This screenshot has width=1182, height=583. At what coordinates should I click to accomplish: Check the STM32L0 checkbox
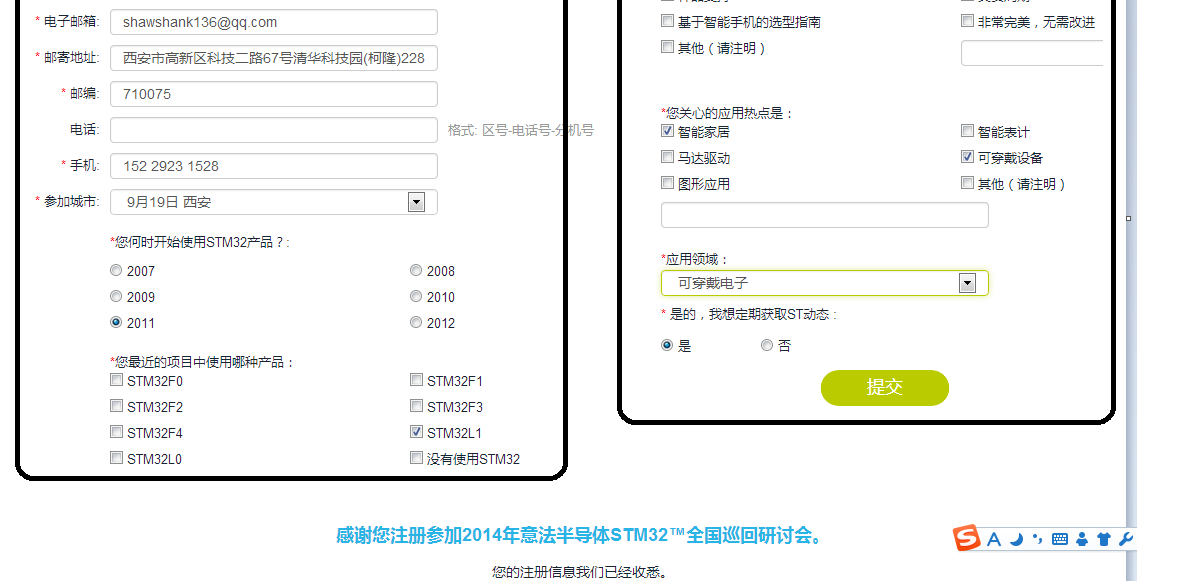(x=116, y=457)
